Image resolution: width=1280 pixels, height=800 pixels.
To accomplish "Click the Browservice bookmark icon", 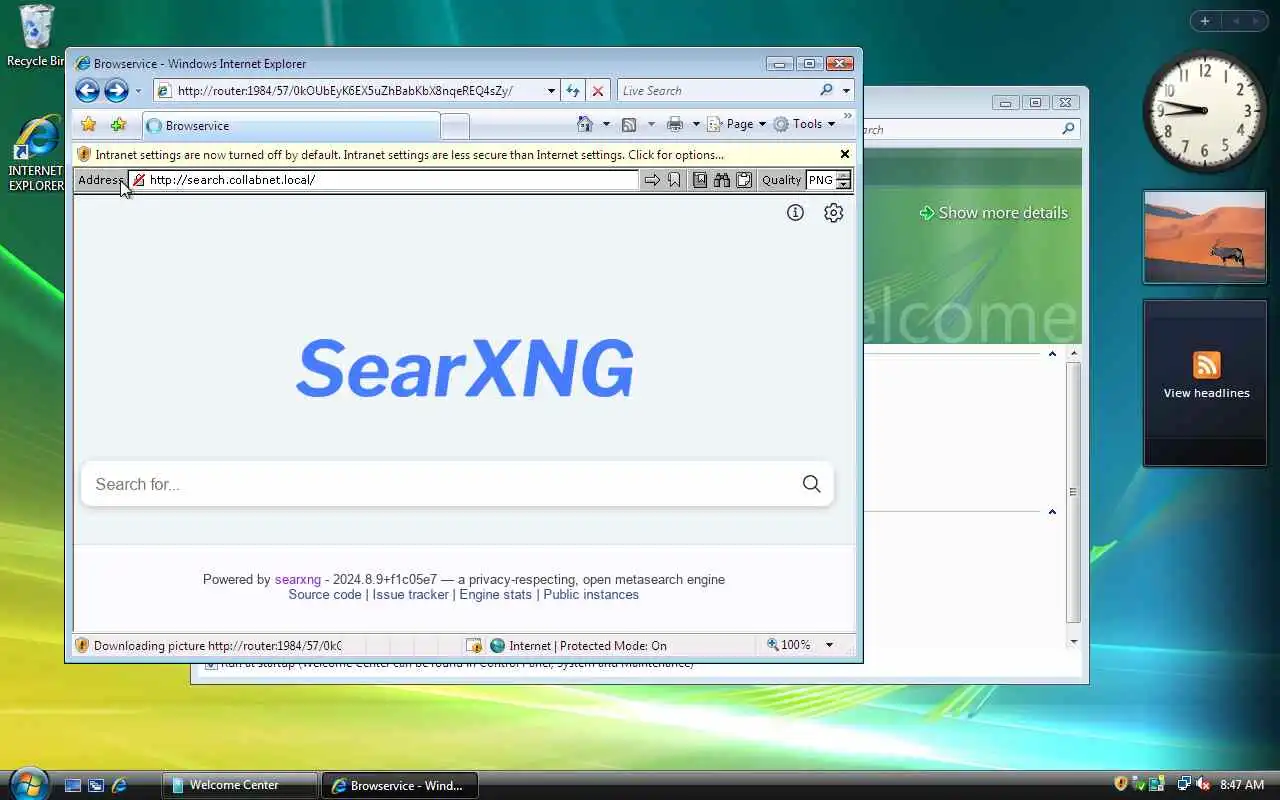I will [674, 180].
